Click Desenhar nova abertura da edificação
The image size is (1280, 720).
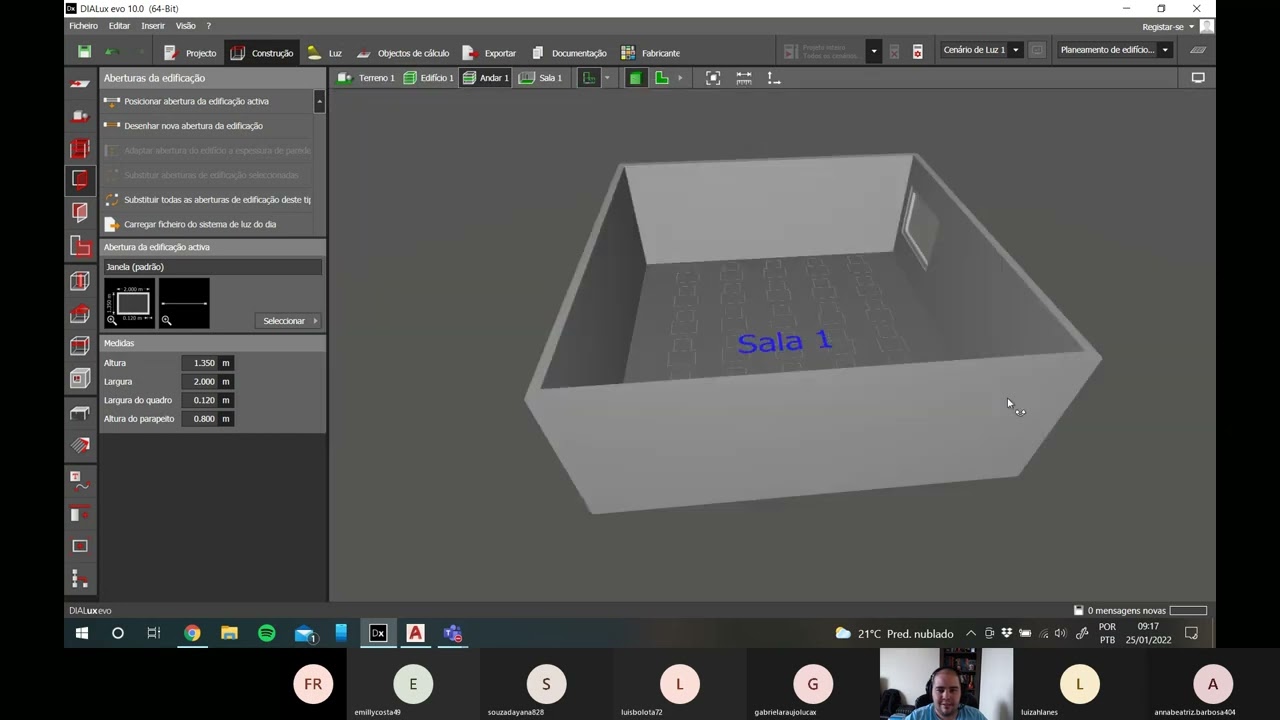coord(193,126)
